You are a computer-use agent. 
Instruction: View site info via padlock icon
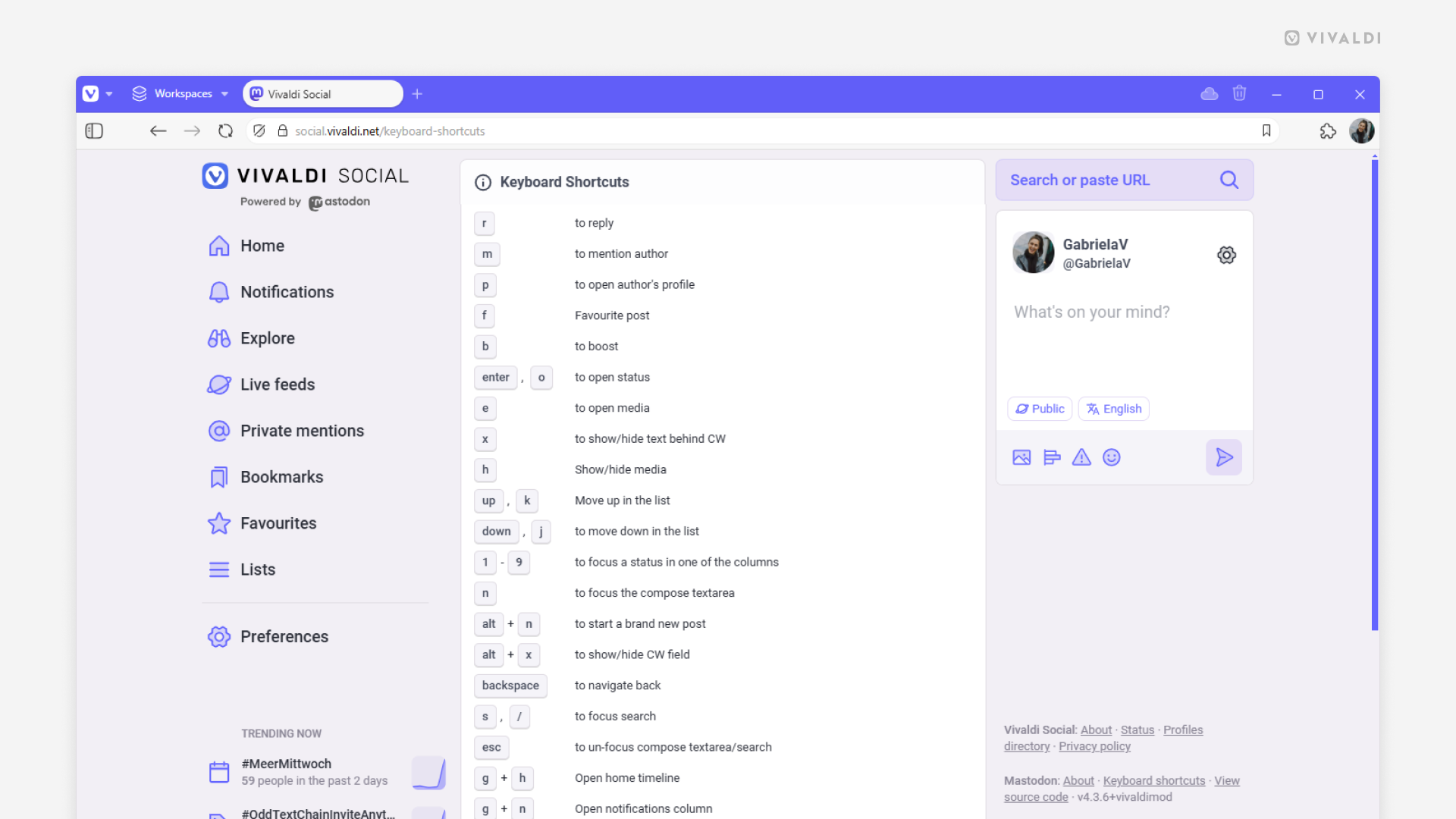[282, 131]
